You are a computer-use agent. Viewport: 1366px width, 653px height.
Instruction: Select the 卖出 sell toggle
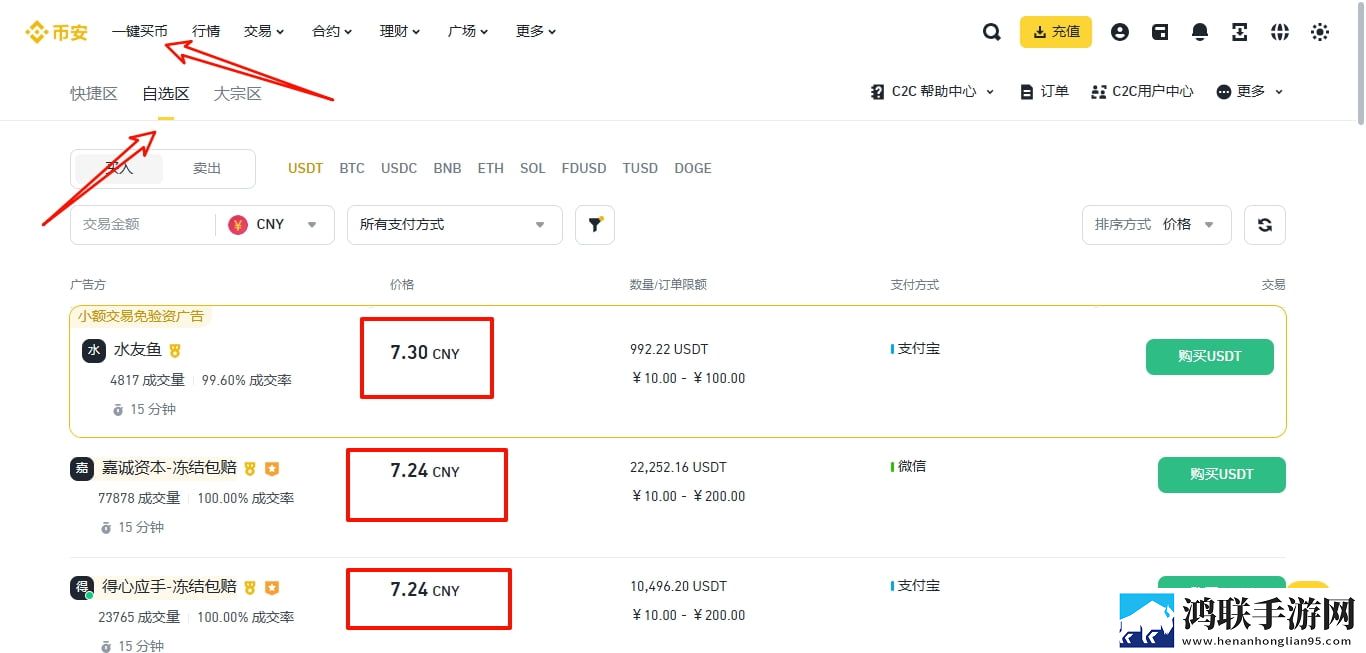coord(207,169)
